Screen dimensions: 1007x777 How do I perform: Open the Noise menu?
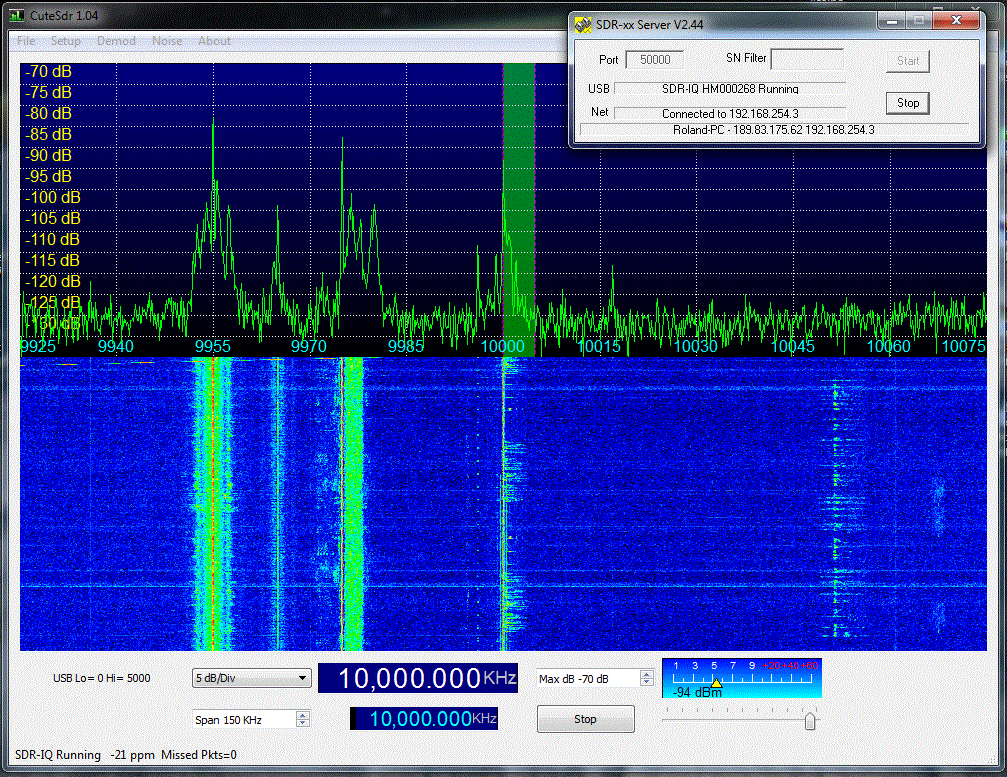point(167,41)
